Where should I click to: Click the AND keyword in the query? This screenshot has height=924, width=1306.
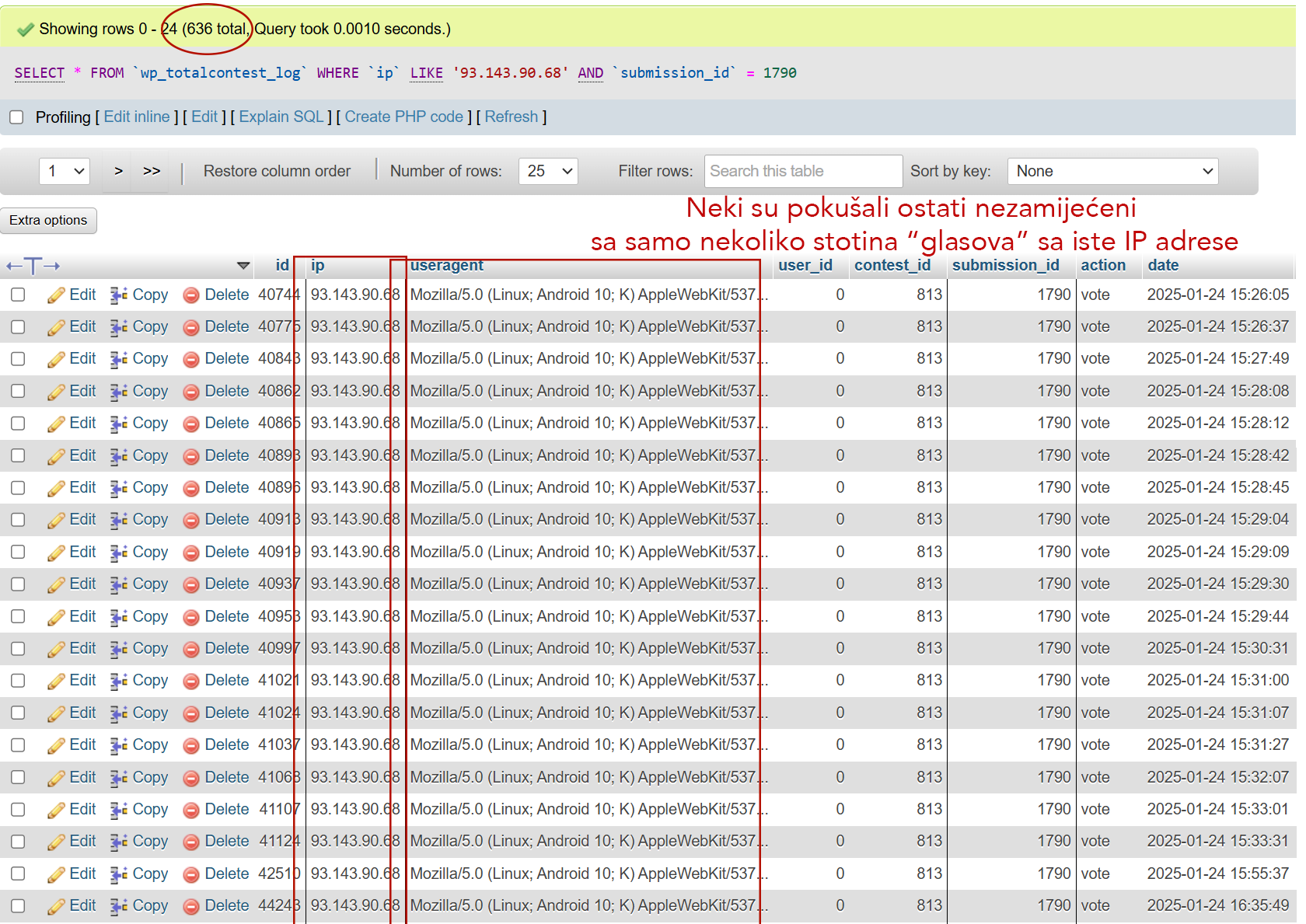[x=590, y=73]
